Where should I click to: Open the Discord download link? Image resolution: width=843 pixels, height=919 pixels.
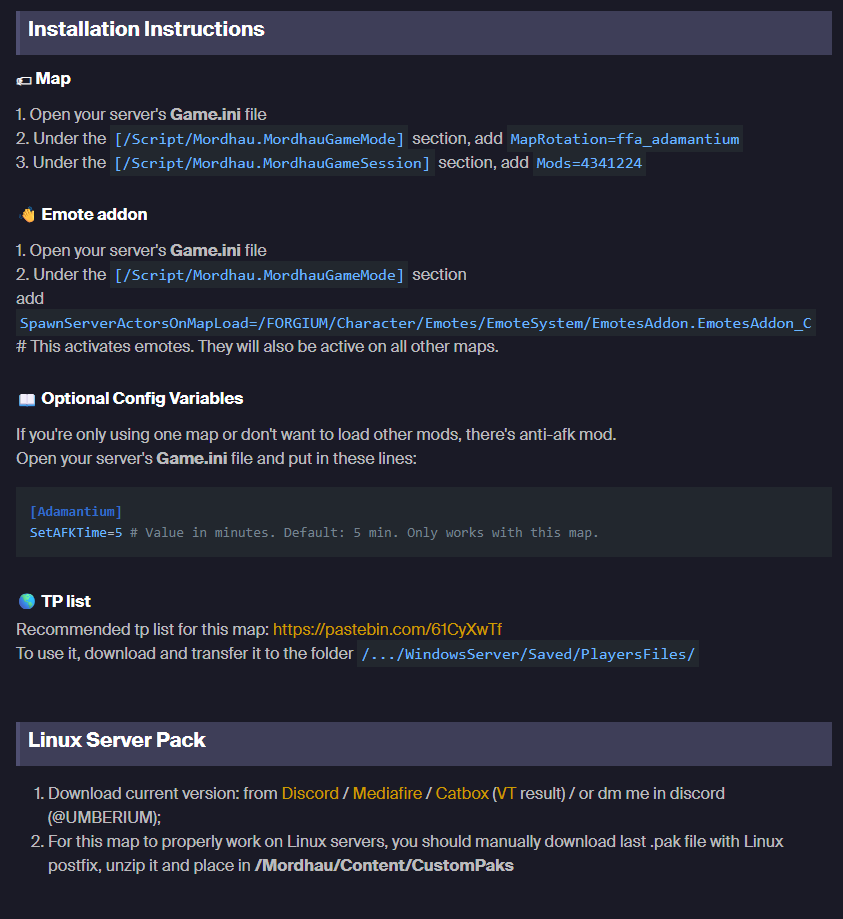coord(310,793)
